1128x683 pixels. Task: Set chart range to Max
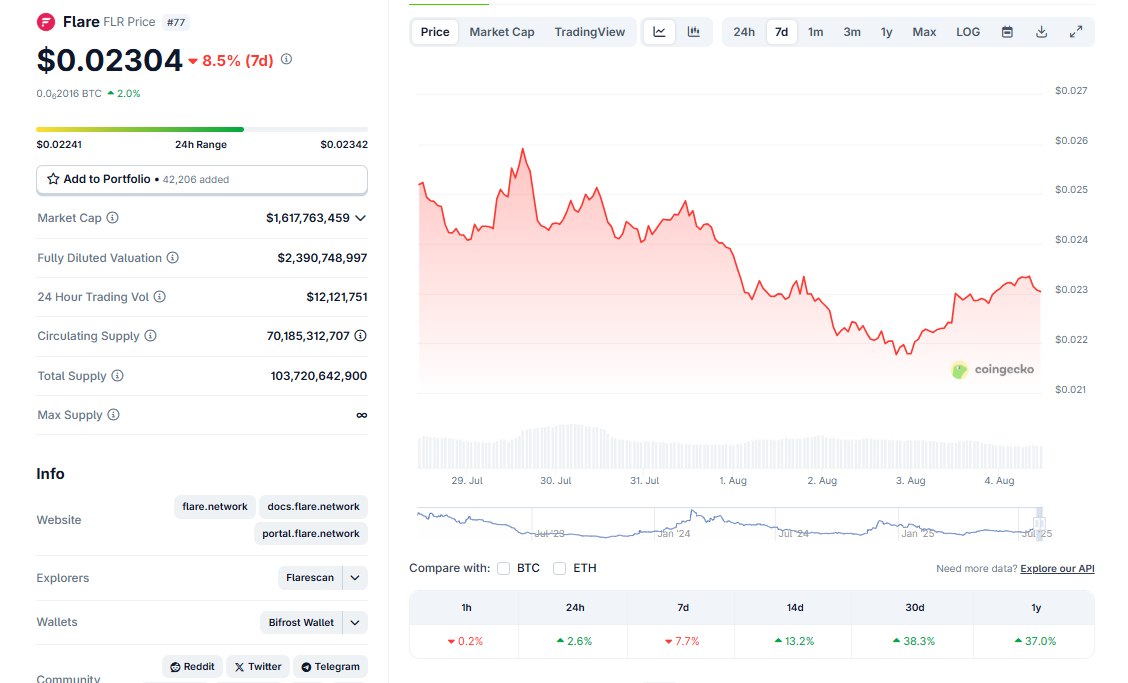[924, 32]
